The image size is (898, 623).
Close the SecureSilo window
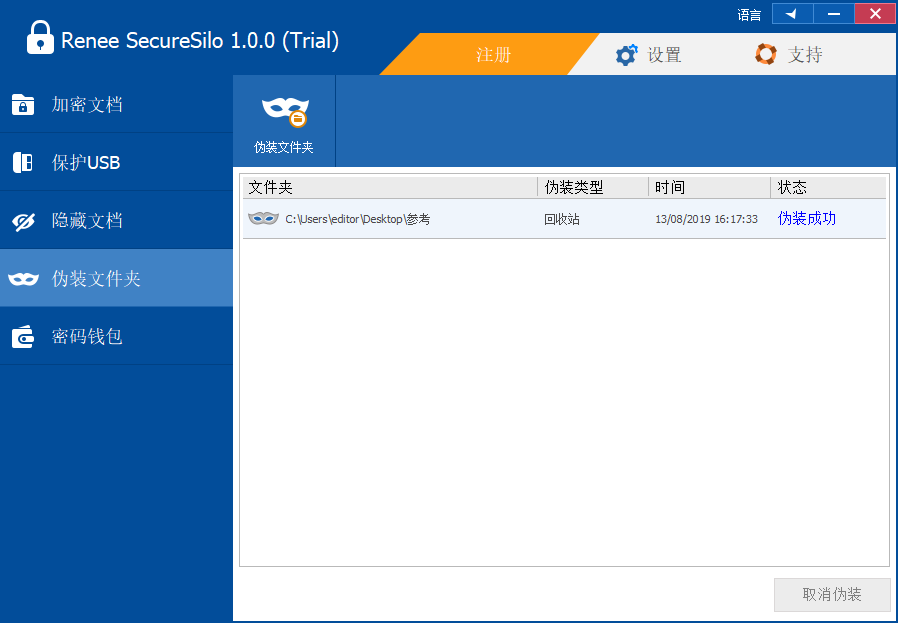(x=875, y=14)
